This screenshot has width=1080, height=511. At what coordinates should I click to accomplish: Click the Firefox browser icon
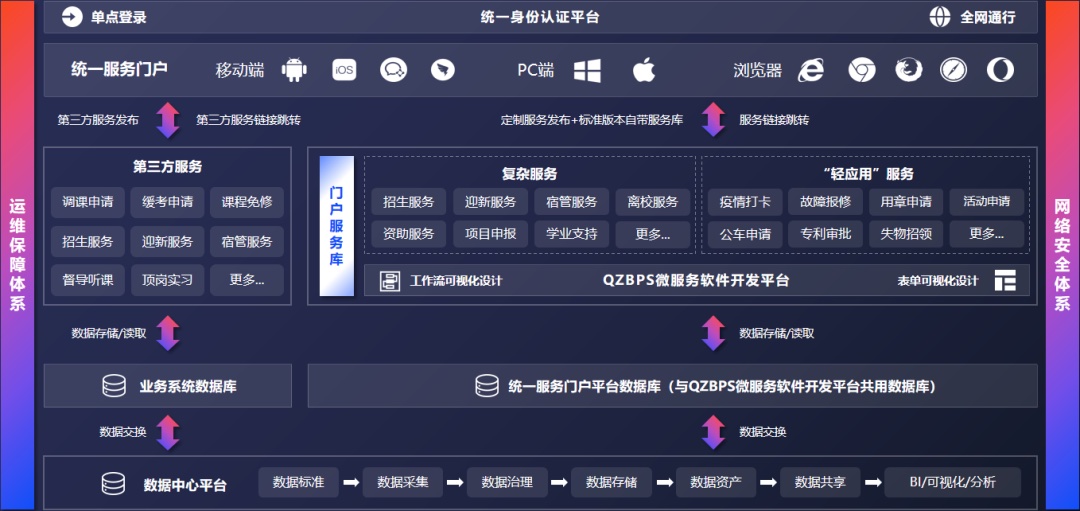(x=908, y=70)
